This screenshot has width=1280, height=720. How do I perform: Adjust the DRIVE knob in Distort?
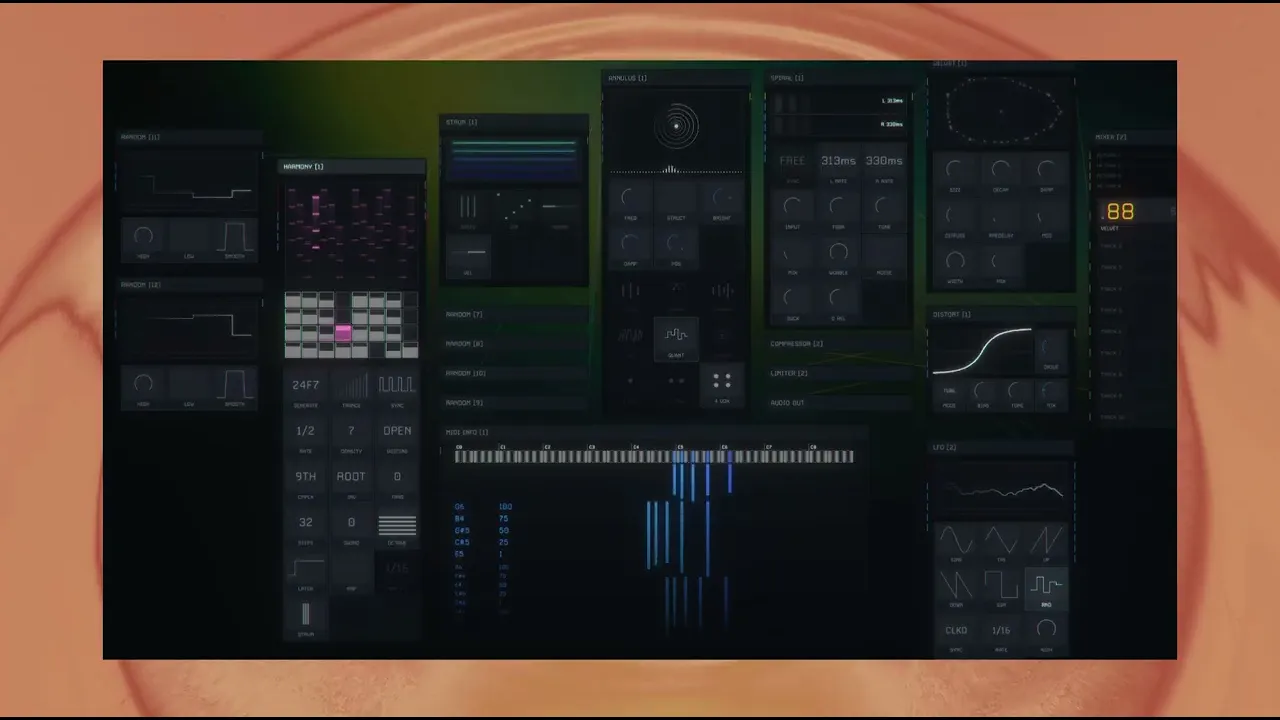[1050, 348]
